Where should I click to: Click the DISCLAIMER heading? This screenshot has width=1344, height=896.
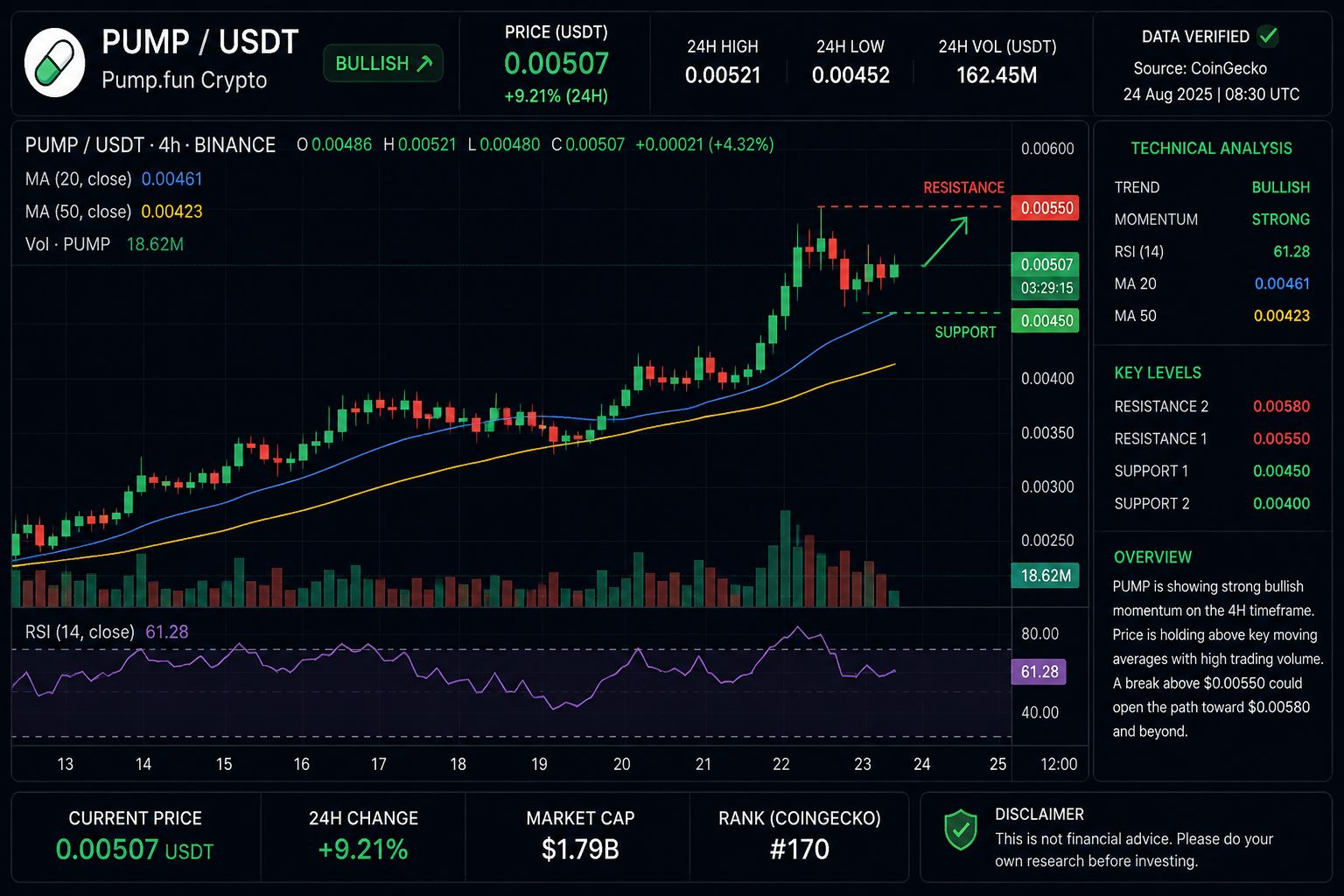1039,815
